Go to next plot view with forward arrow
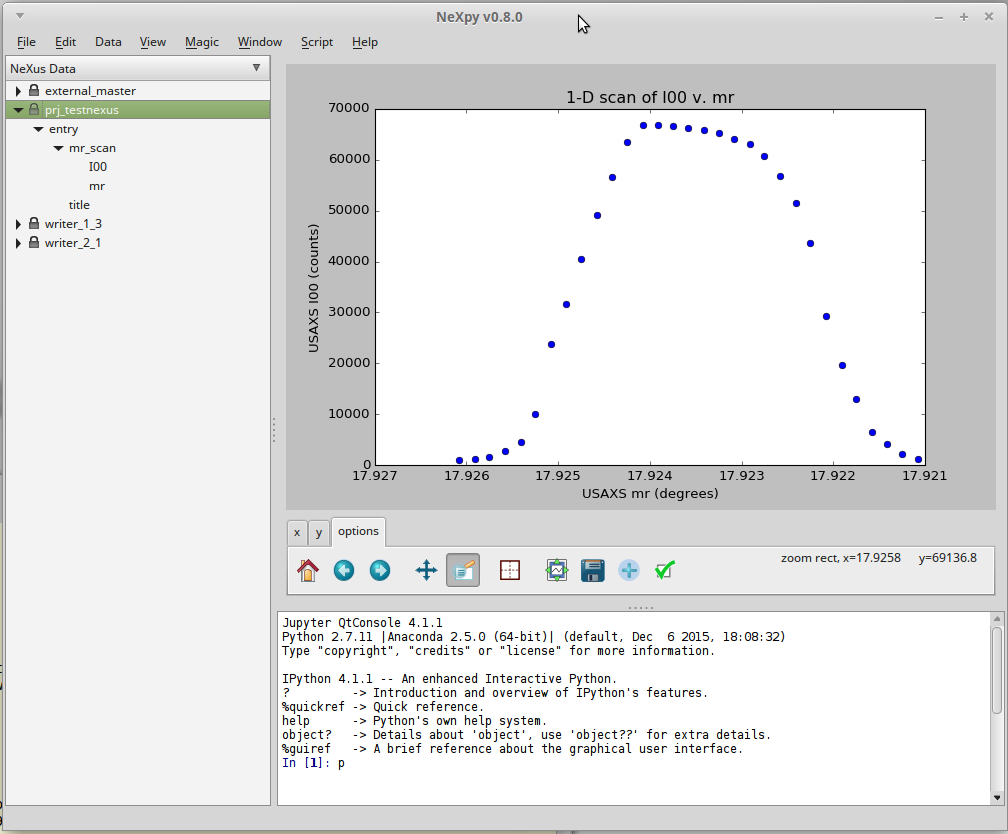The image size is (1008, 834). click(381, 570)
